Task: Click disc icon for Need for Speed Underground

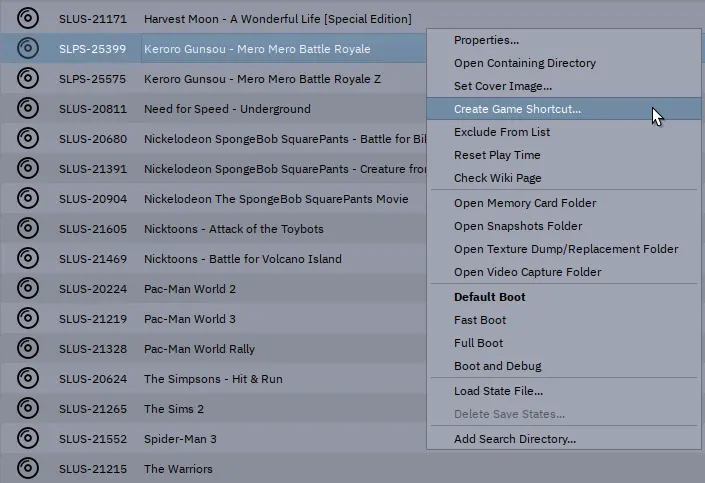Action: tap(28, 108)
